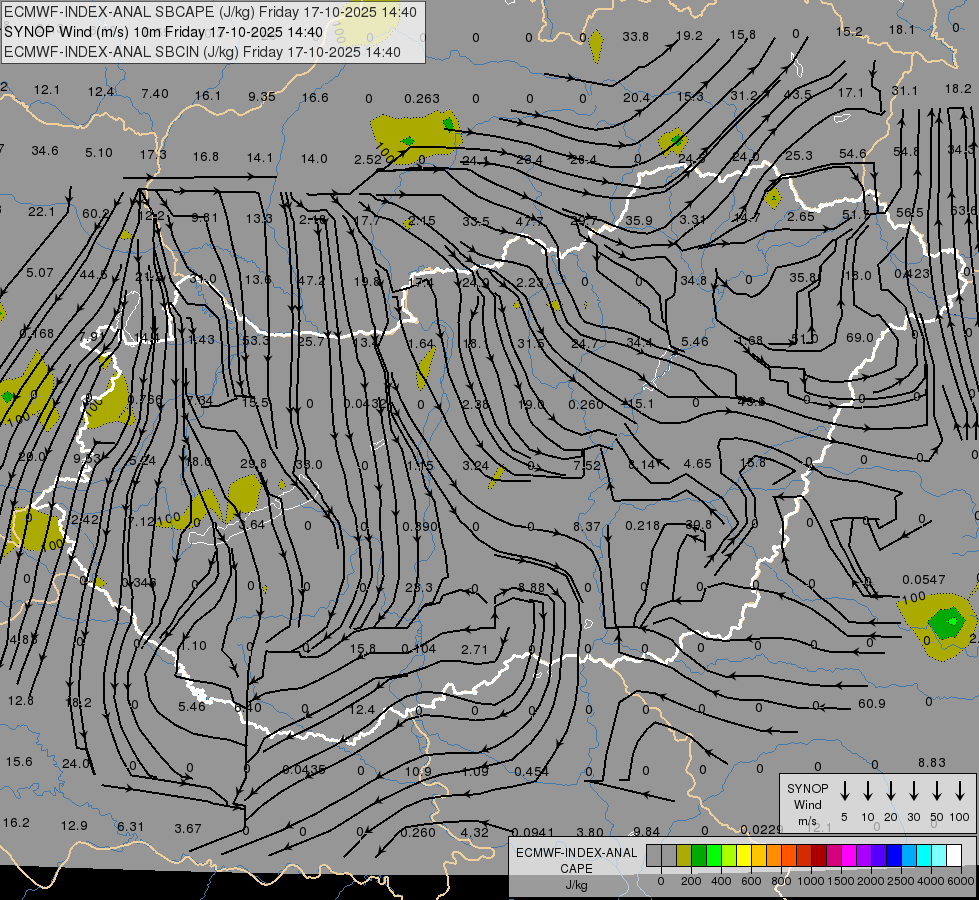Click the map value 0.0435
The width and height of the screenshot is (979, 900).
click(x=303, y=769)
